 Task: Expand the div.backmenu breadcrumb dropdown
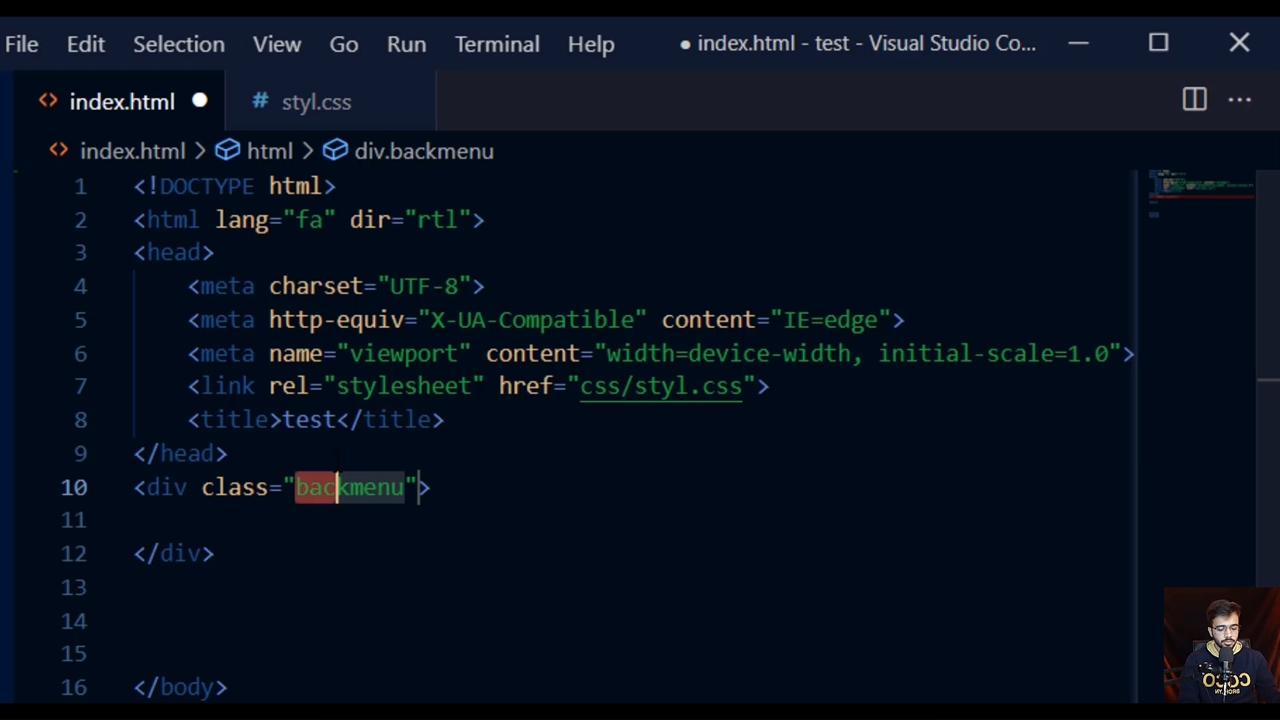tap(424, 151)
